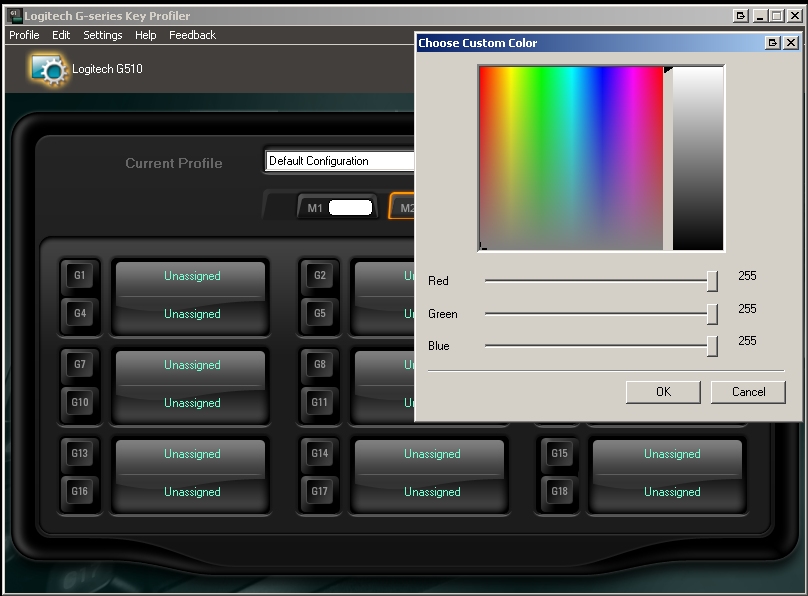Select the G10 key
The image size is (808, 596).
(x=80, y=402)
